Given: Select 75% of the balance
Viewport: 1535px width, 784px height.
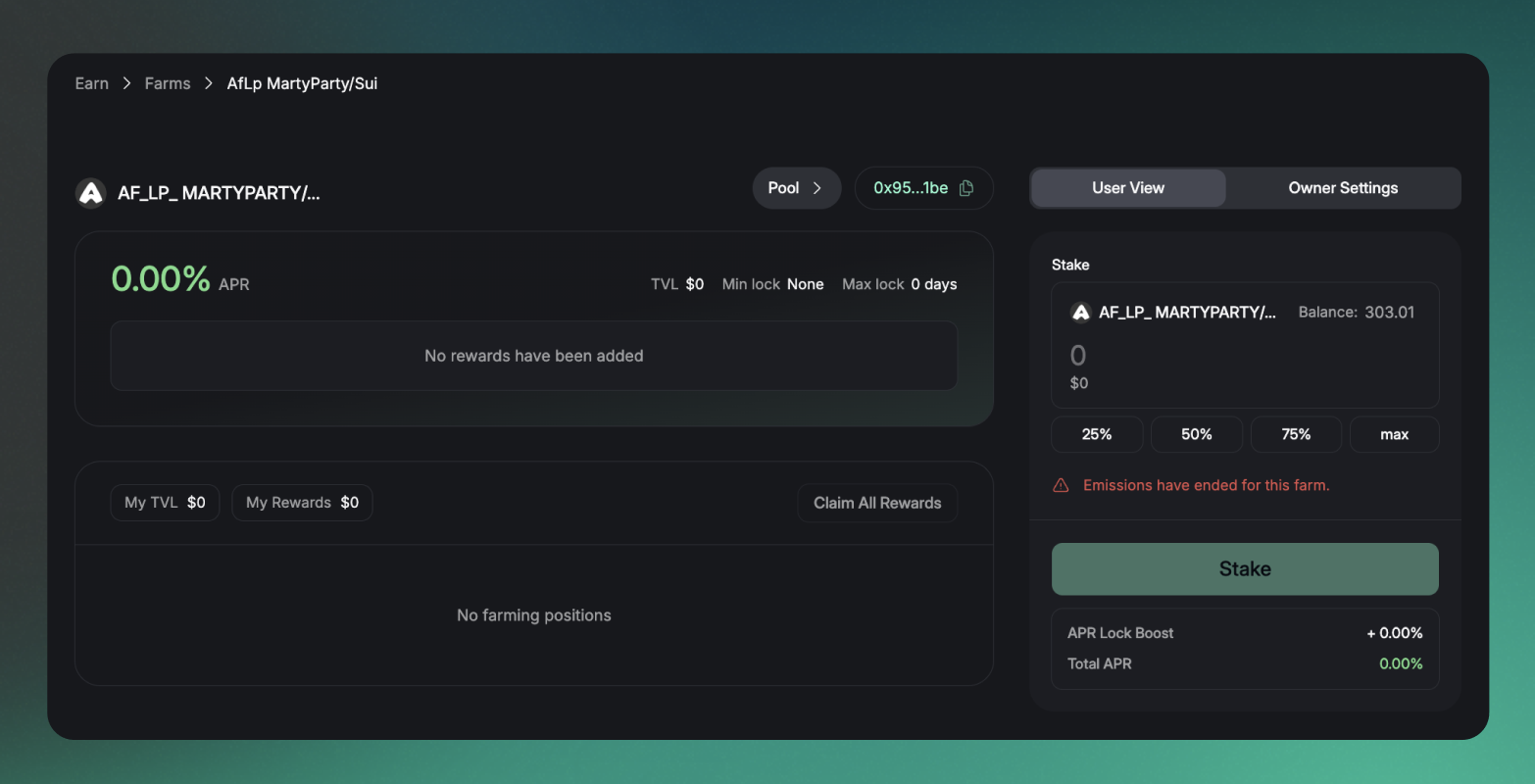Looking at the screenshot, I should click(x=1295, y=434).
